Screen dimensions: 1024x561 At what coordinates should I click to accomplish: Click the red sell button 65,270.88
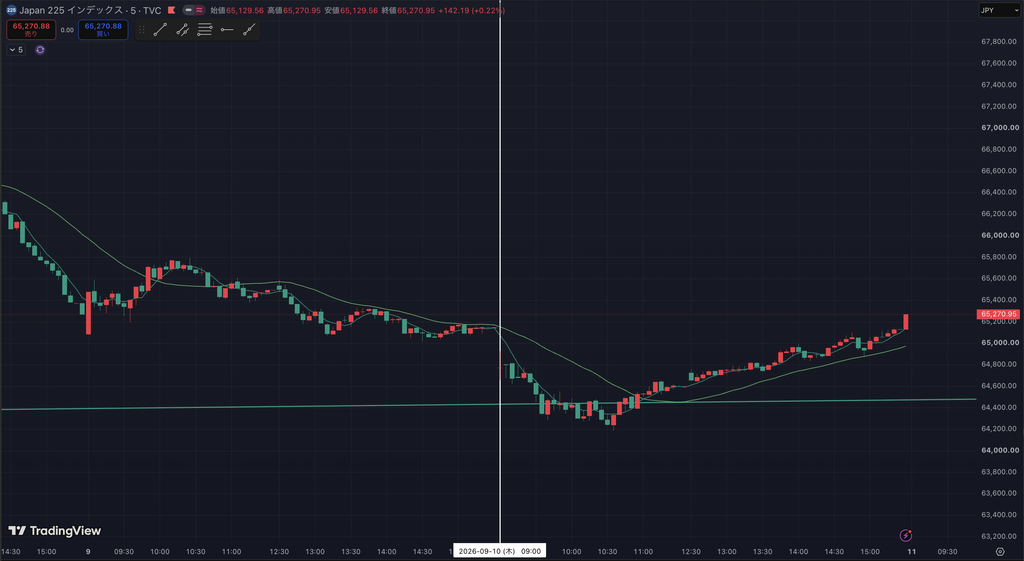click(x=31, y=29)
